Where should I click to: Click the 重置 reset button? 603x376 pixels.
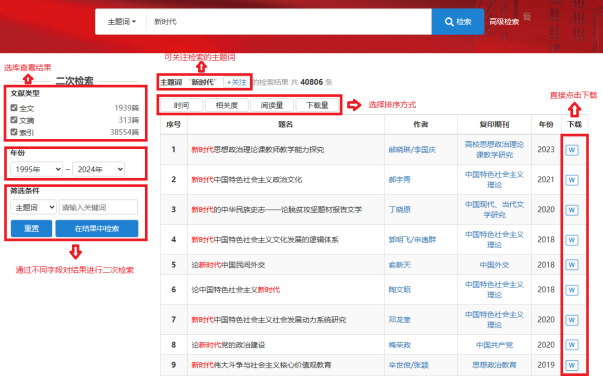tap(32, 228)
